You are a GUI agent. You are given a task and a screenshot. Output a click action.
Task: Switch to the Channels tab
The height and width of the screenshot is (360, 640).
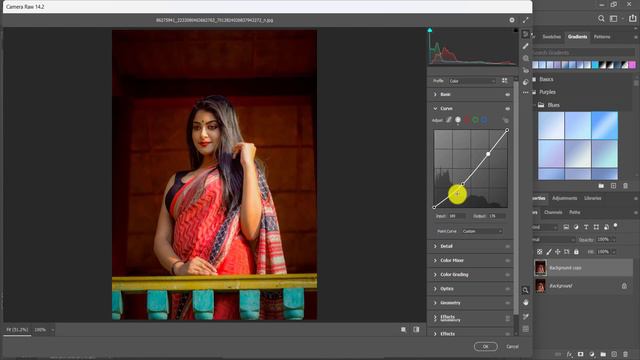coord(553,212)
